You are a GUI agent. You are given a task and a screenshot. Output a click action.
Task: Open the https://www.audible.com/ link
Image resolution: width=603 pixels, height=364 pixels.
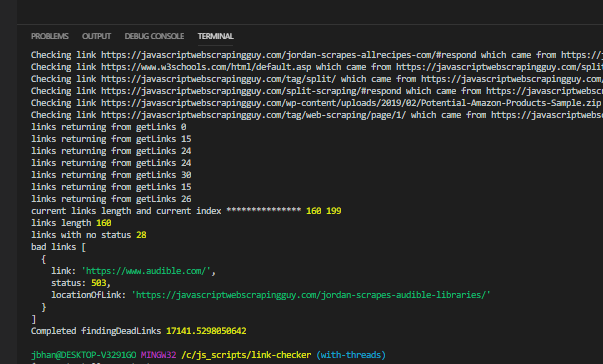(x=146, y=271)
